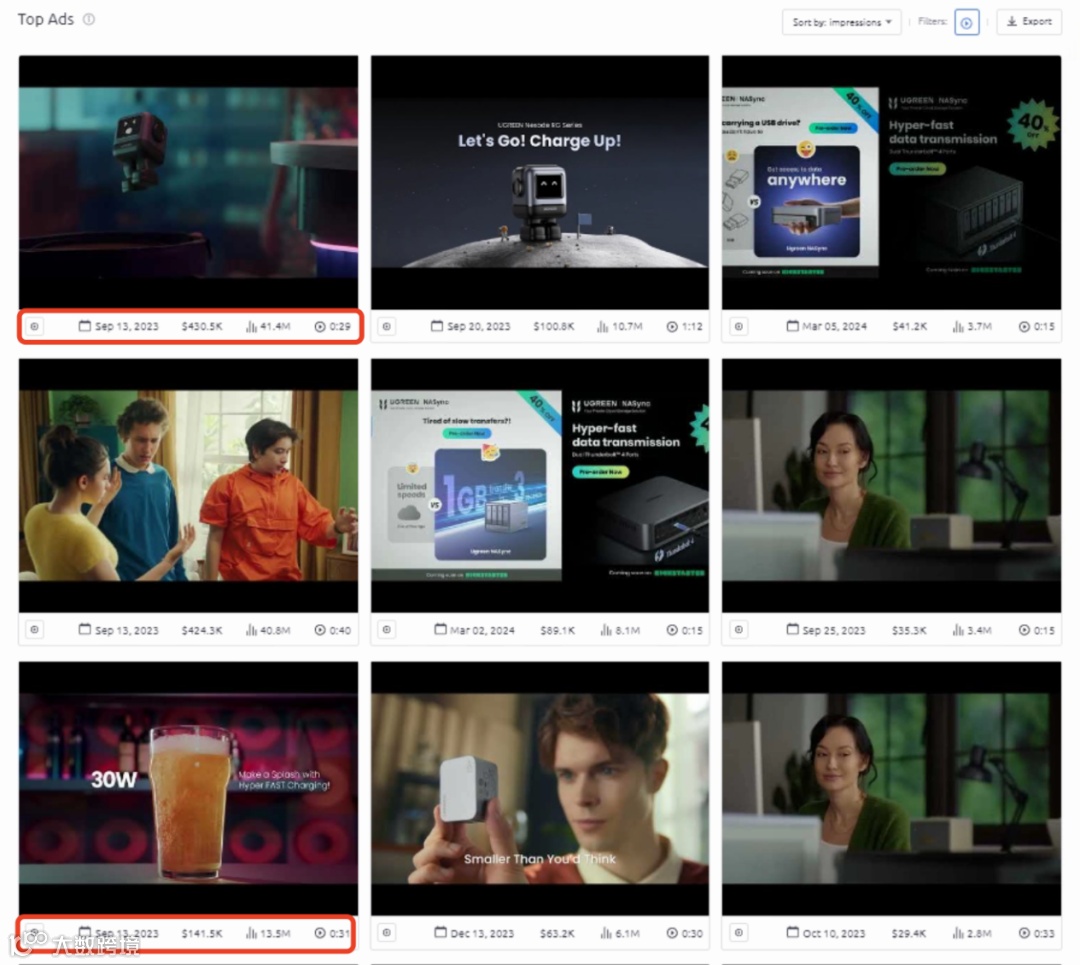Click the bar chart icon beside 40.8M
Screen dimensions: 1080x965
coord(251,630)
